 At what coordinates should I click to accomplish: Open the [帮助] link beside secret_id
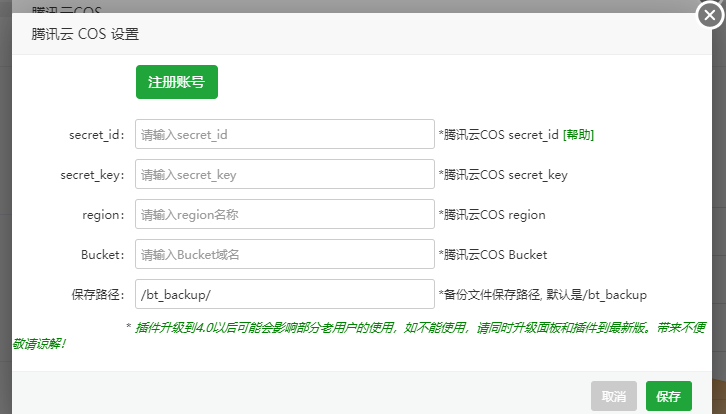click(x=578, y=135)
